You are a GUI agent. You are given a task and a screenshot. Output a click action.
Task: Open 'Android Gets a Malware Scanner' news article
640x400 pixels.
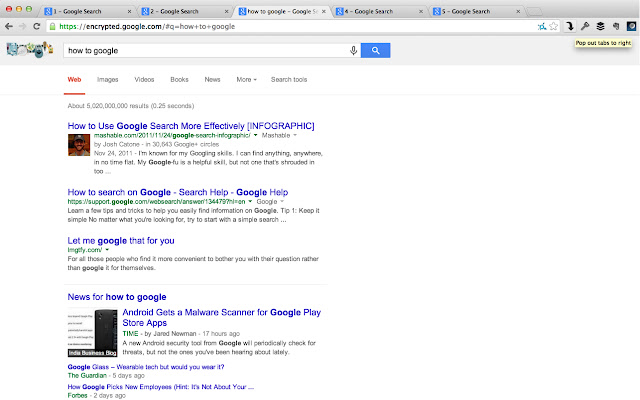tap(222, 318)
